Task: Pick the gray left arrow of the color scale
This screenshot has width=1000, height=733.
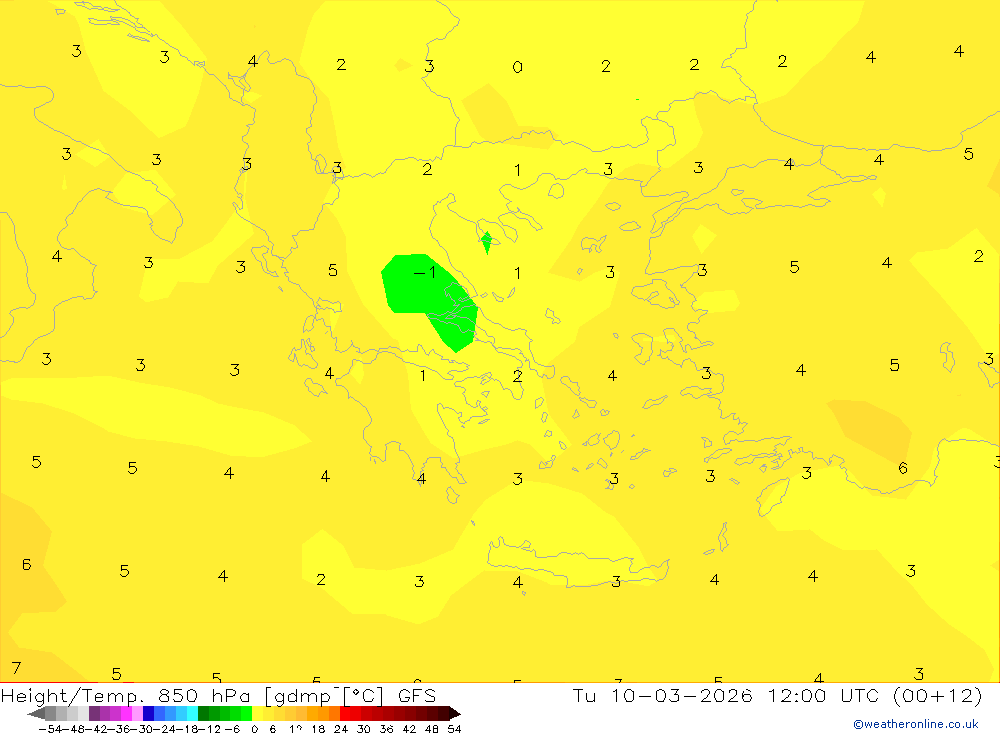Action: click(36, 713)
